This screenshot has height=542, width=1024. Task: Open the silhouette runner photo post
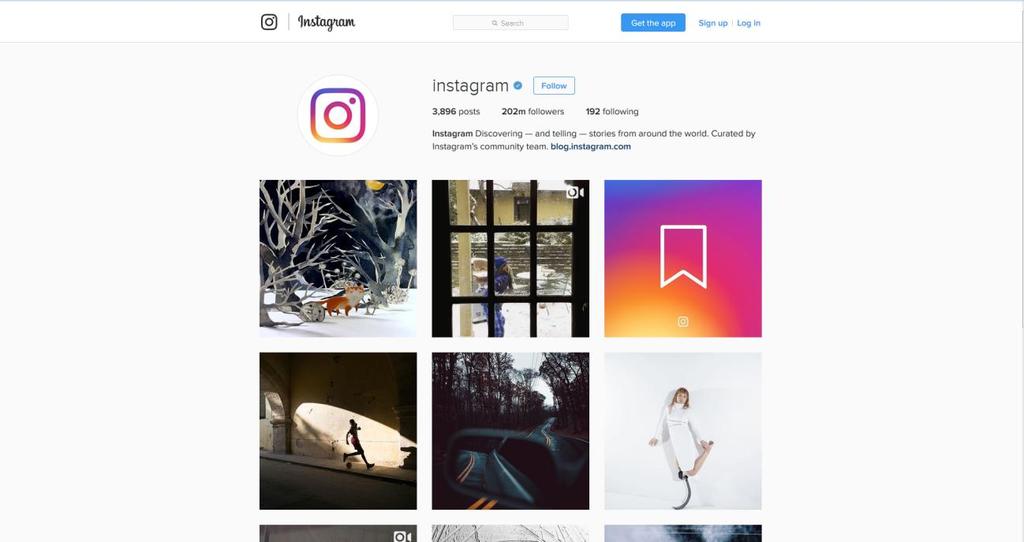[338, 431]
